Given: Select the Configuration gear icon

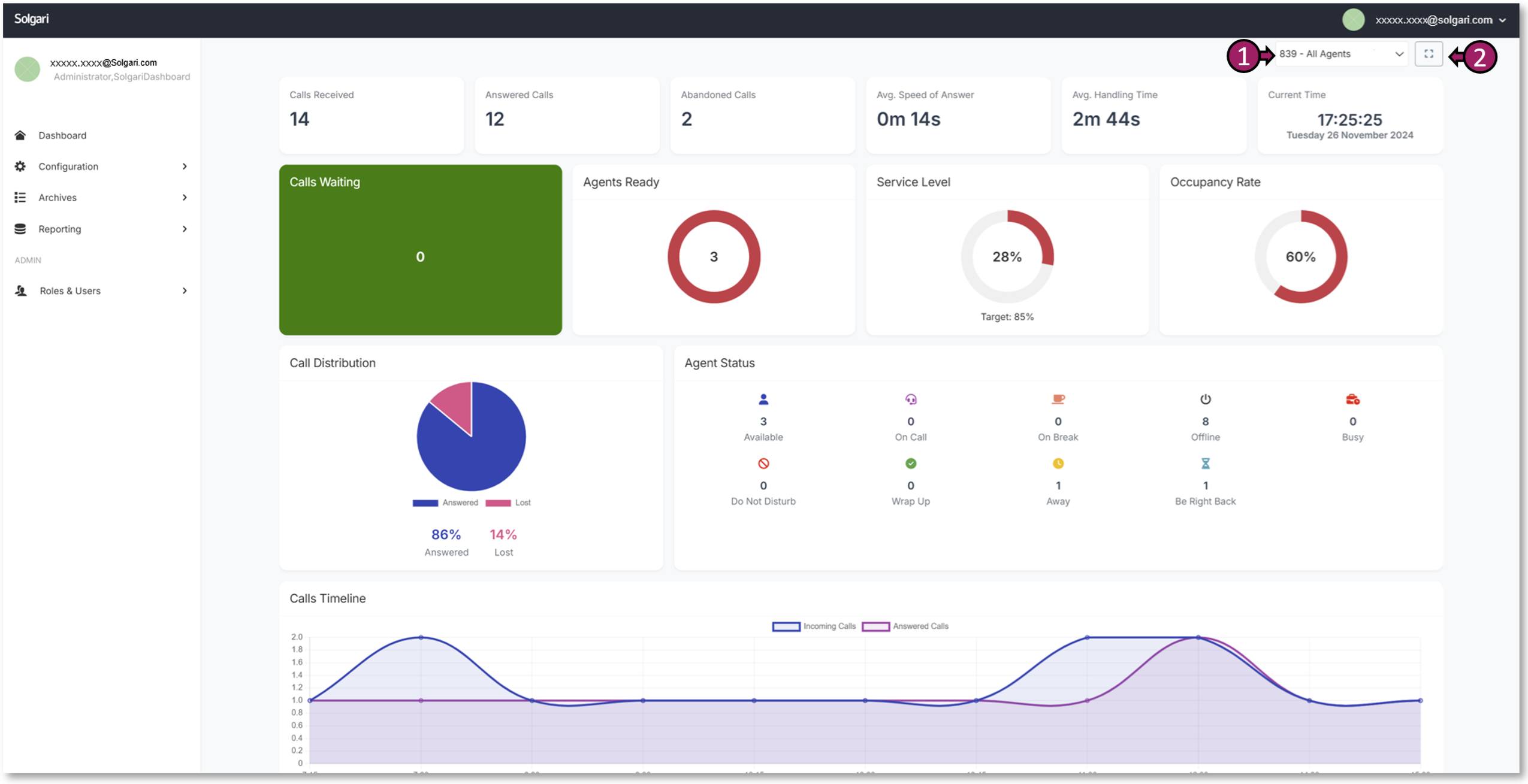Looking at the screenshot, I should click(20, 166).
